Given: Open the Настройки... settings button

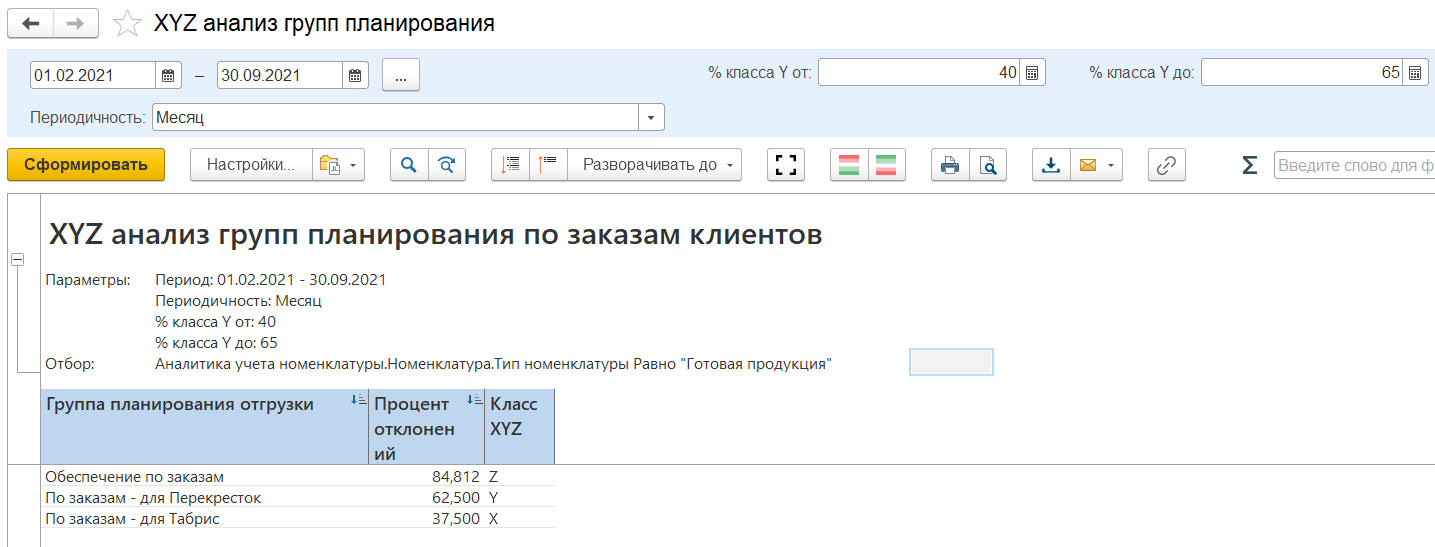Looking at the screenshot, I should click(x=251, y=166).
